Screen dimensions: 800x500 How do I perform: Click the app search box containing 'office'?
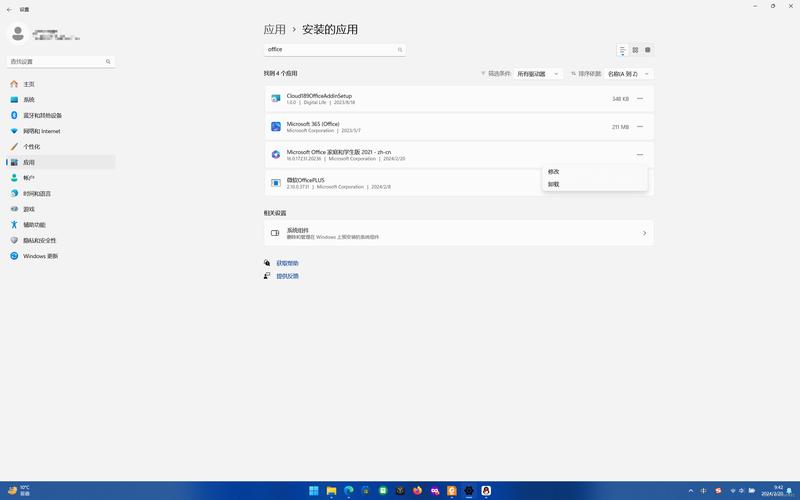pos(335,49)
